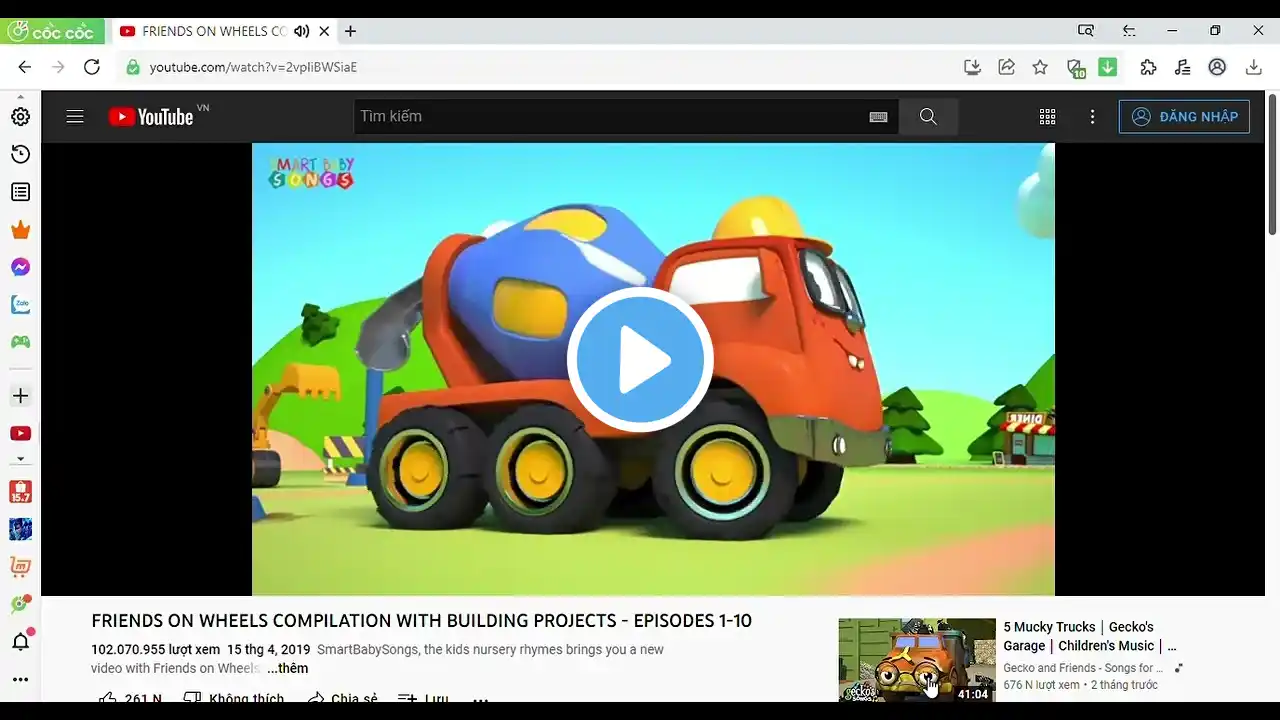The width and height of the screenshot is (1280, 720).
Task: Expand the sidebar with the small down arrow
Action: coord(20,460)
